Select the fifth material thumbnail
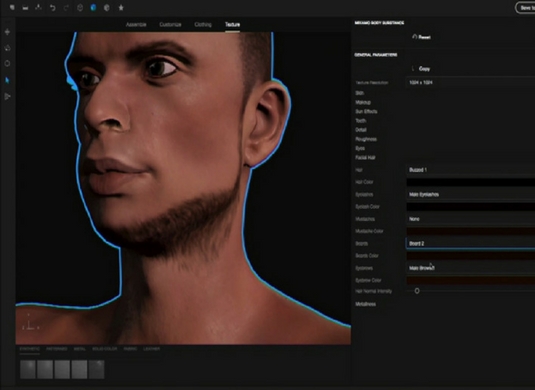This screenshot has width=535, height=390. (x=96, y=369)
